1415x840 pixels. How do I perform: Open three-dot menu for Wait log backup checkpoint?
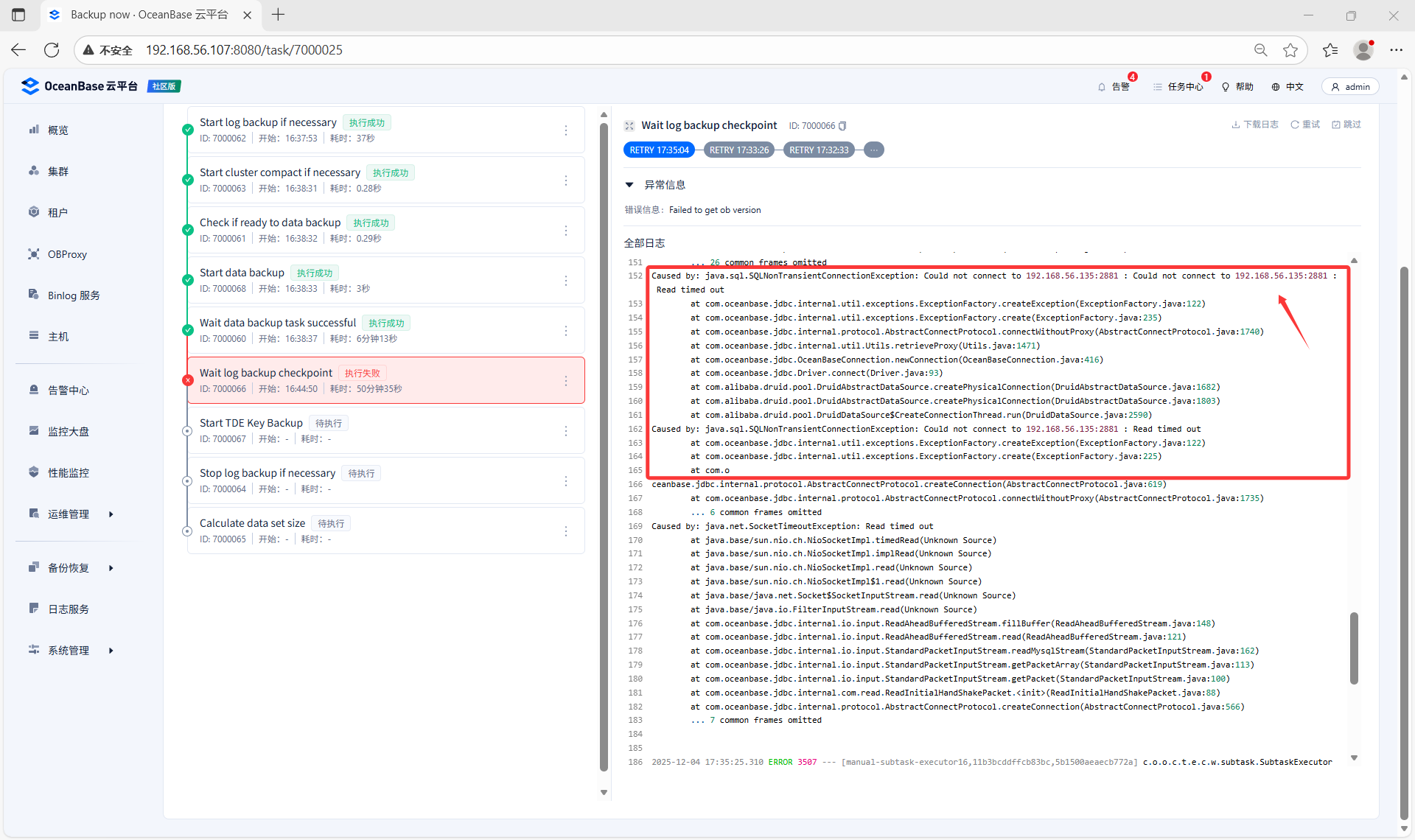click(566, 381)
